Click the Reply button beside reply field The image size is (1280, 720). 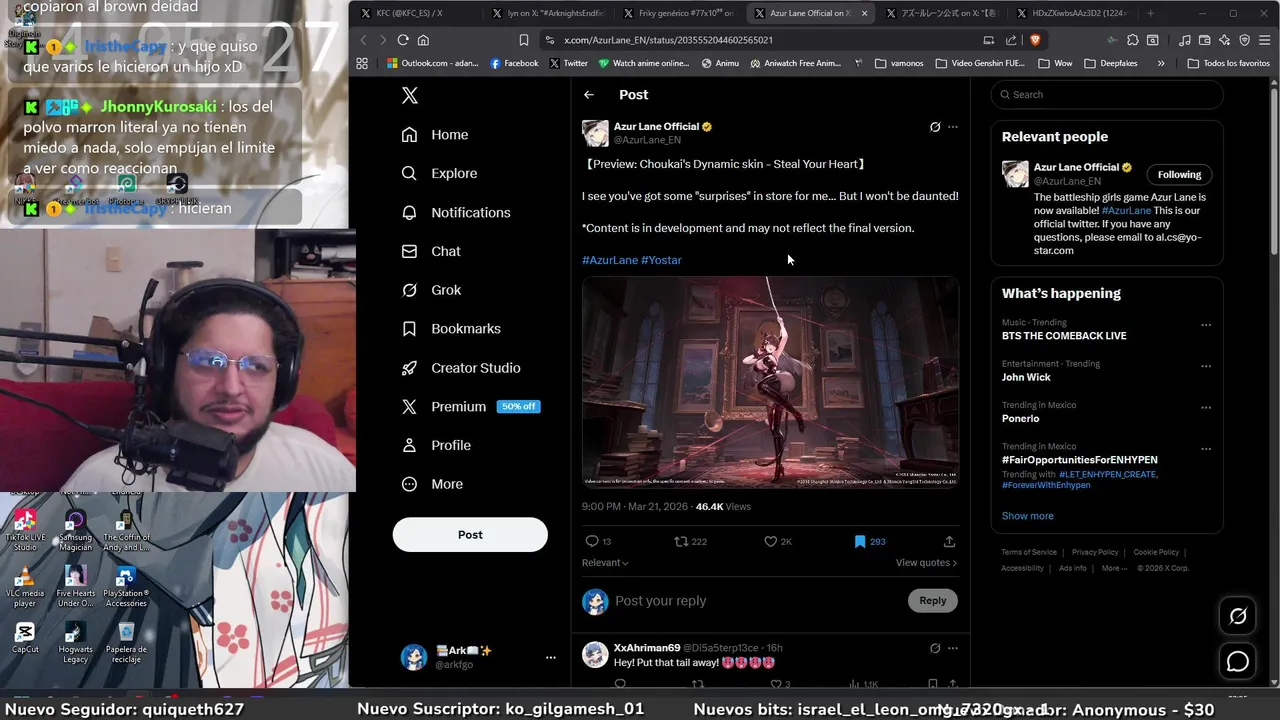coord(933,600)
